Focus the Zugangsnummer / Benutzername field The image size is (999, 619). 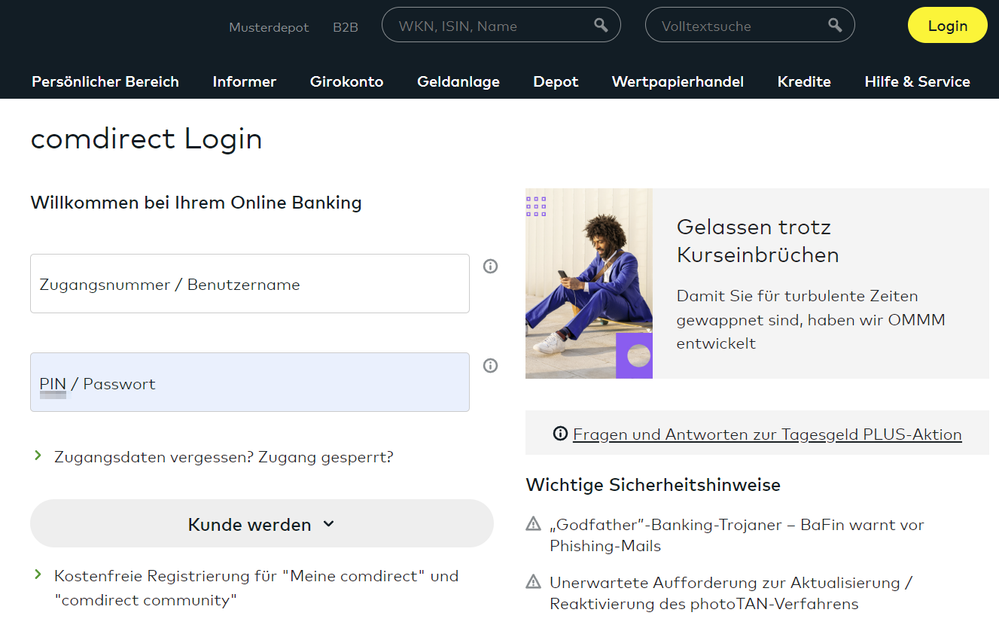tap(249, 284)
